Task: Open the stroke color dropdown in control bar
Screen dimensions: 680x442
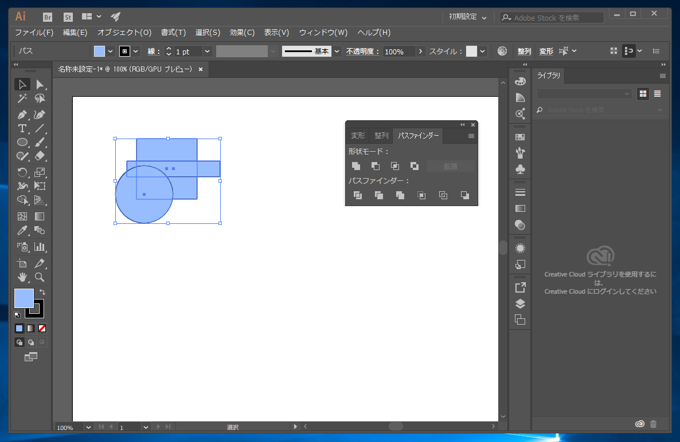Action: pyautogui.click(x=136, y=51)
